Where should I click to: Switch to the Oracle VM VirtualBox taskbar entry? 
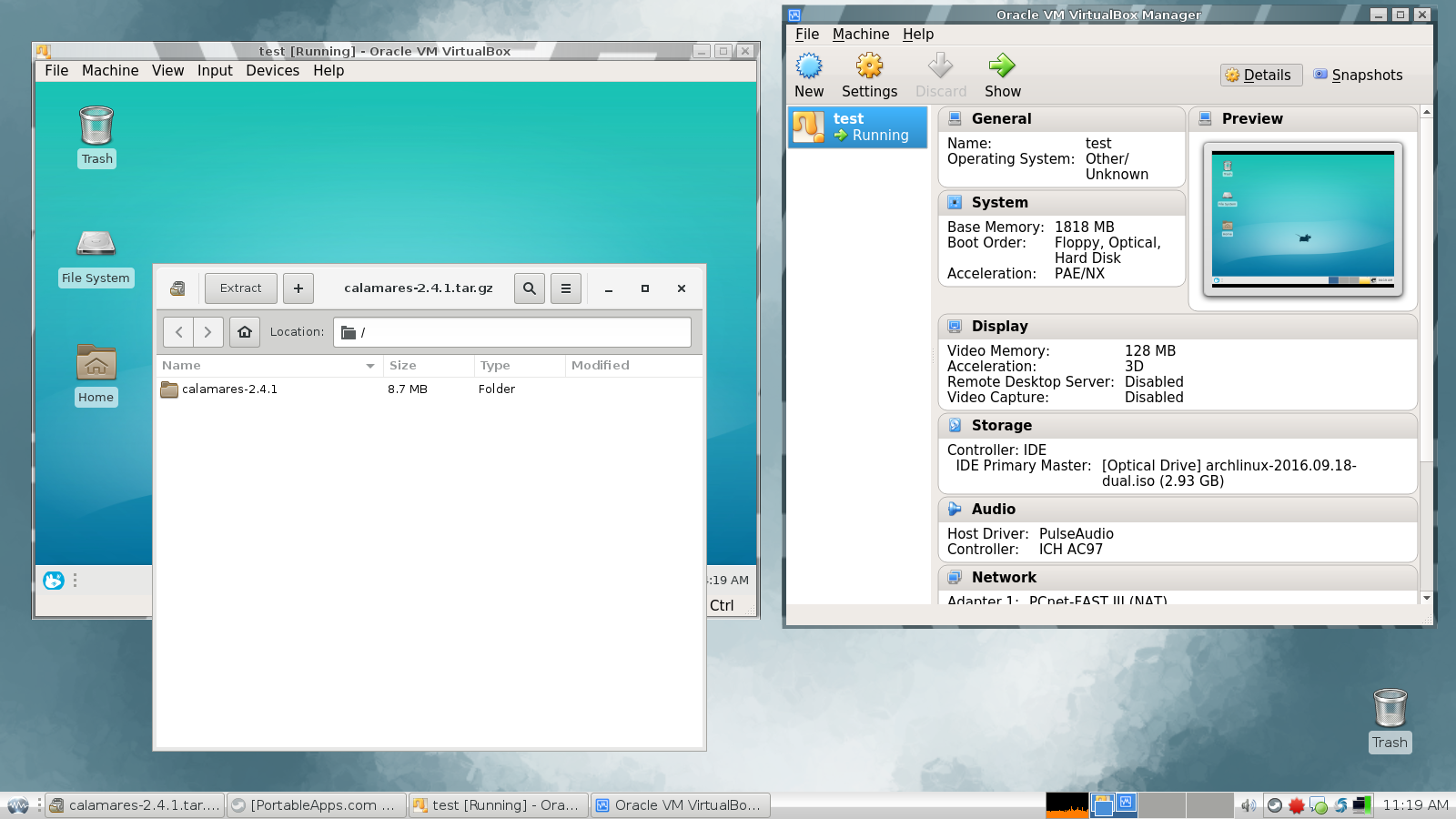(x=680, y=805)
